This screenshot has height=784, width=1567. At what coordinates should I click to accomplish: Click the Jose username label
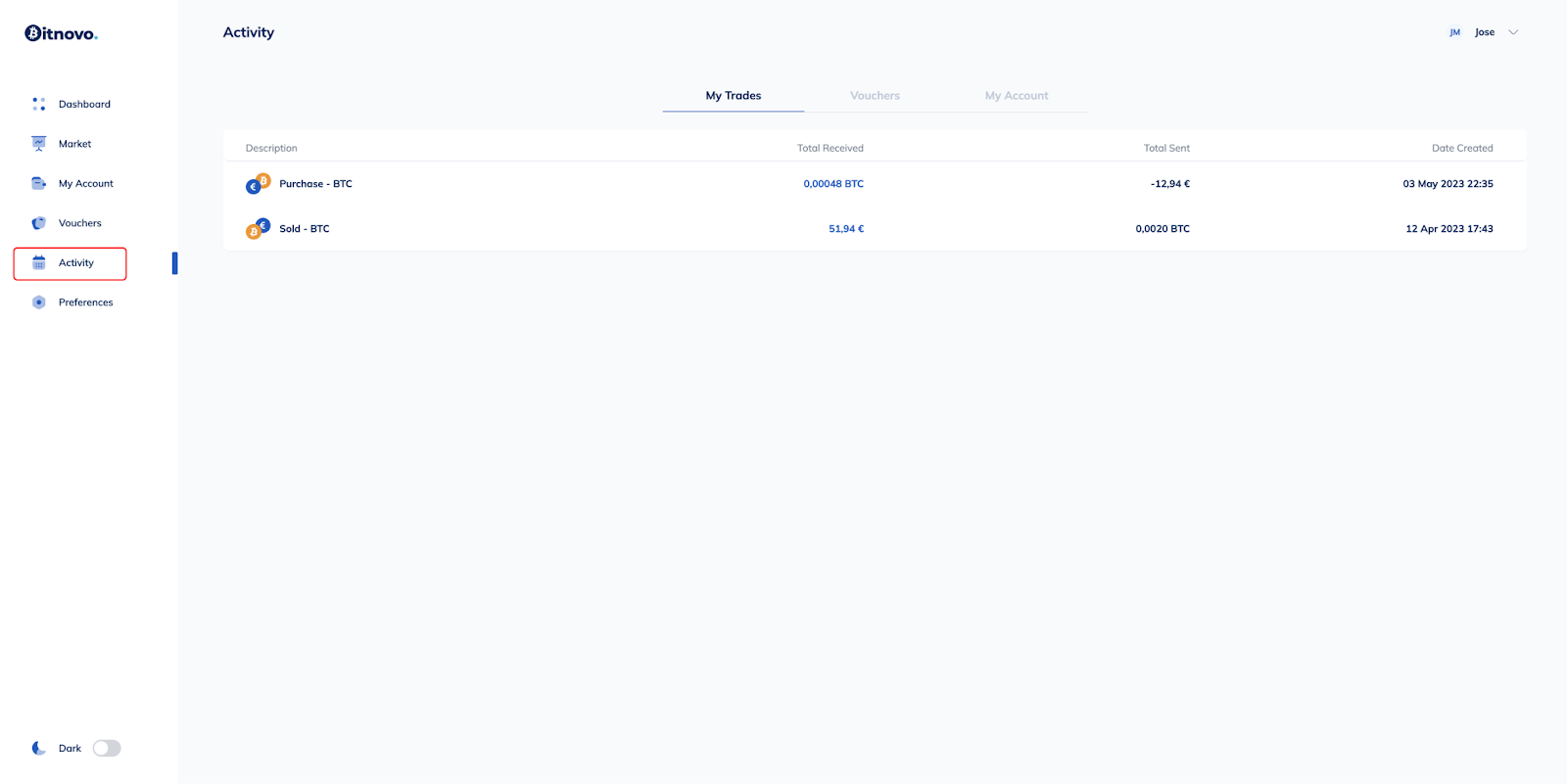(1485, 32)
